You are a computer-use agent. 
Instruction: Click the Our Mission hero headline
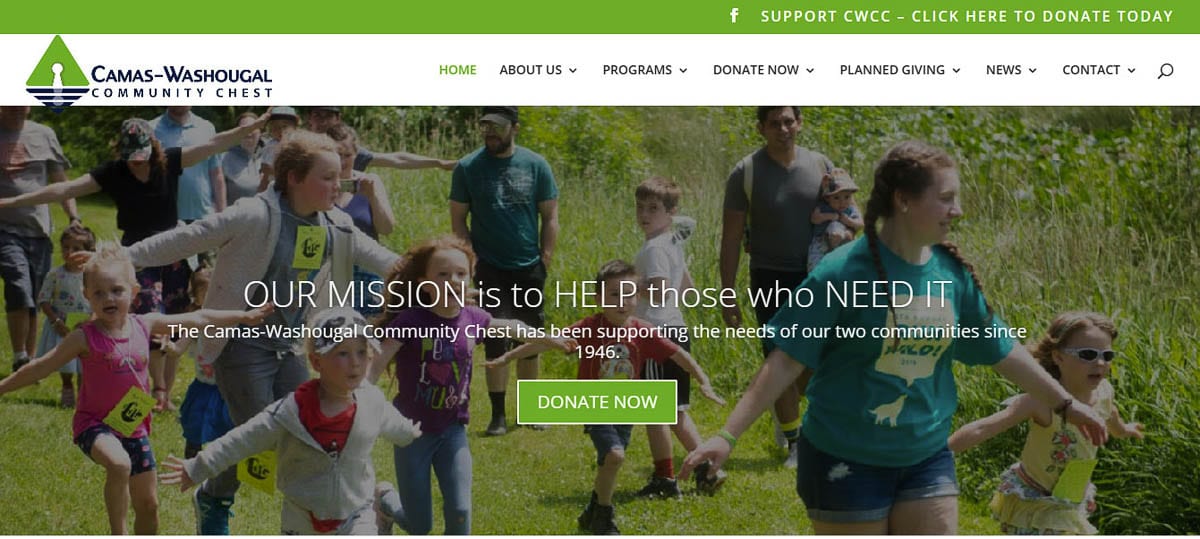pyautogui.click(x=598, y=295)
